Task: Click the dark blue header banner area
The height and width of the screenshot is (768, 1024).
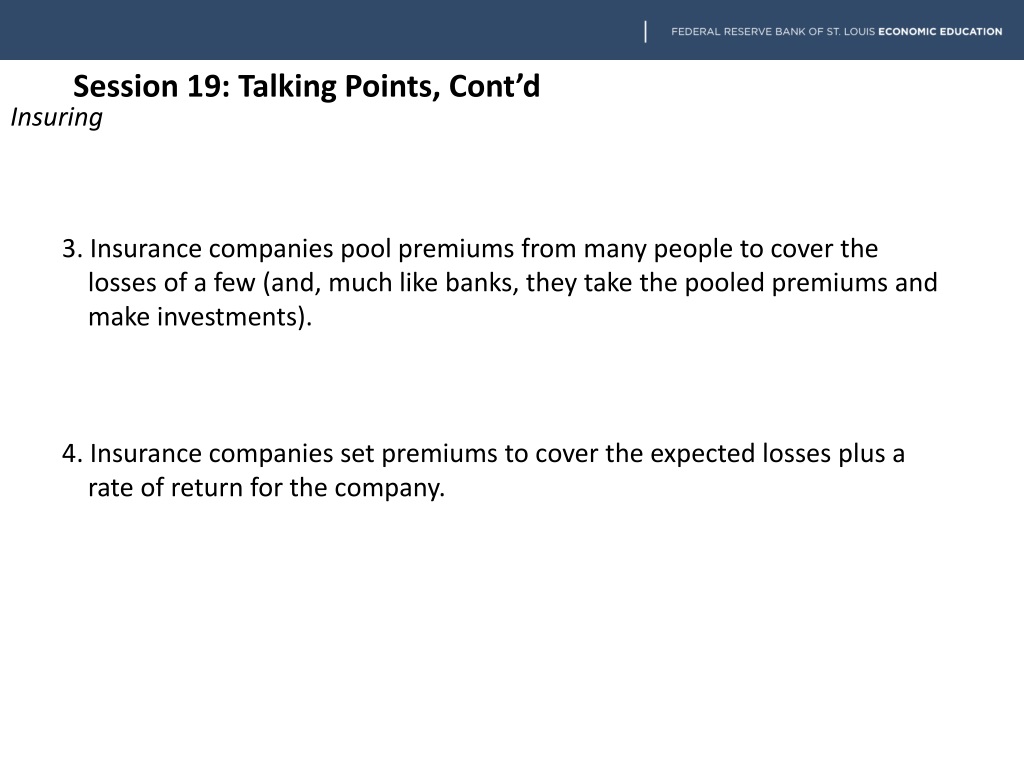Action: click(x=327, y=30)
